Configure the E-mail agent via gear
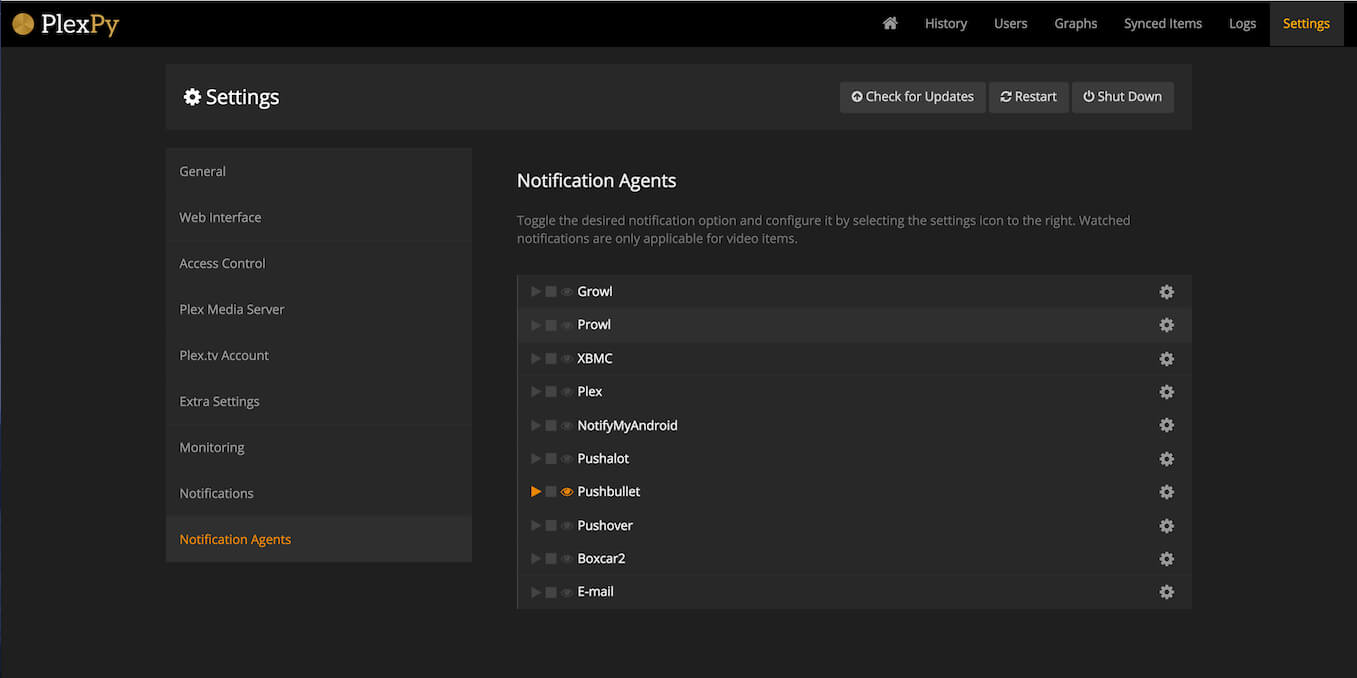The width and height of the screenshot is (1357, 678). (1166, 592)
